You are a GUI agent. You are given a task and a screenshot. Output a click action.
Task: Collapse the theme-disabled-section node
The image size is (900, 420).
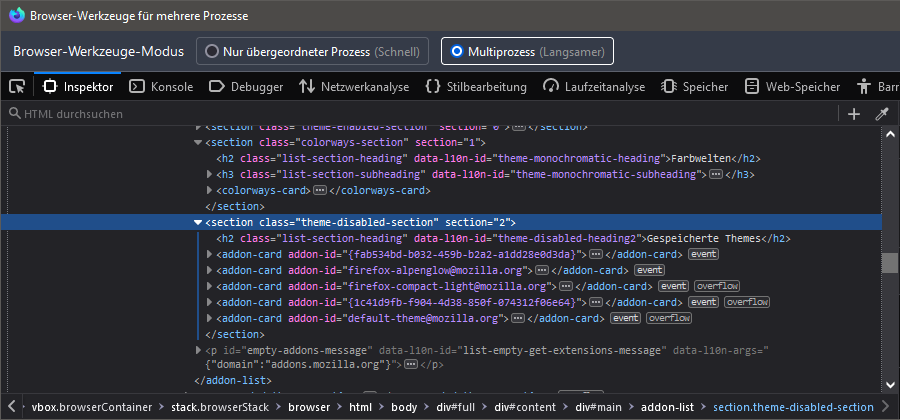click(x=198, y=222)
